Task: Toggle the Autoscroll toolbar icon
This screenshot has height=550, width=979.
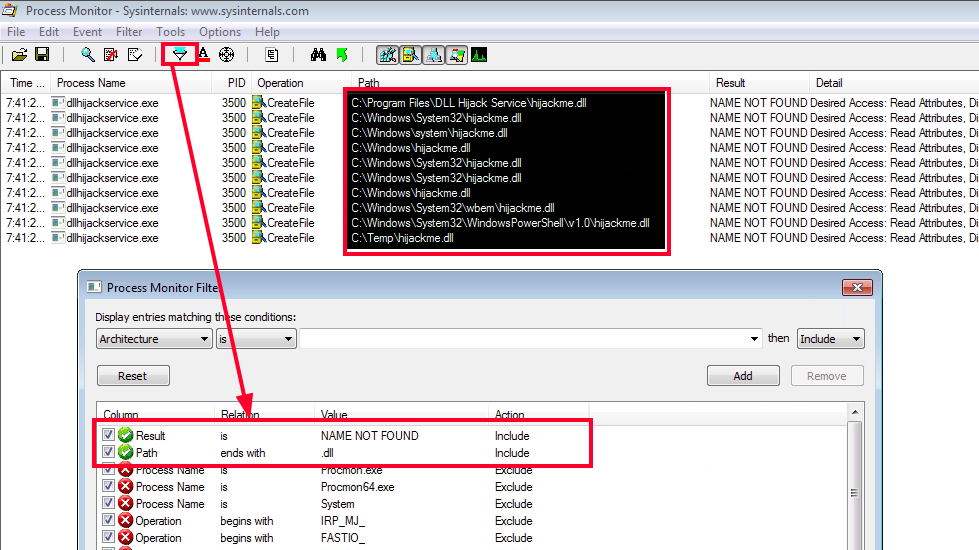Action: 111,55
